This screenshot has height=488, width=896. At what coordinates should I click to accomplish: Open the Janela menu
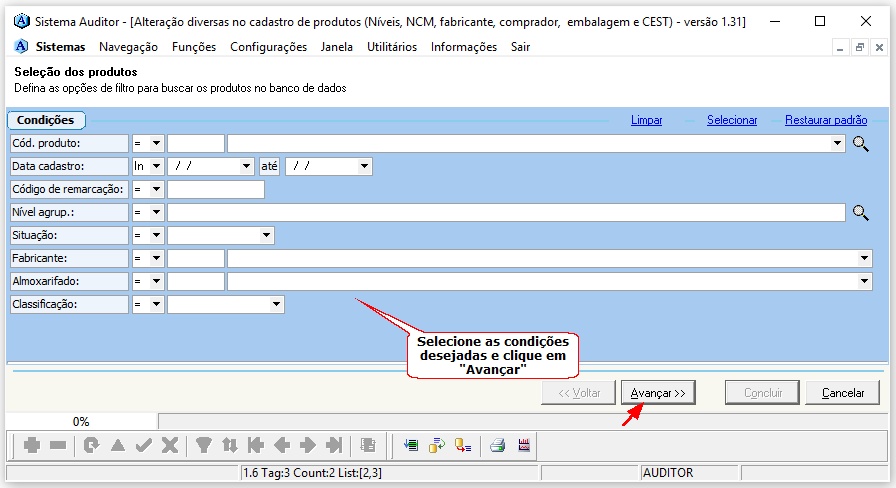[337, 47]
